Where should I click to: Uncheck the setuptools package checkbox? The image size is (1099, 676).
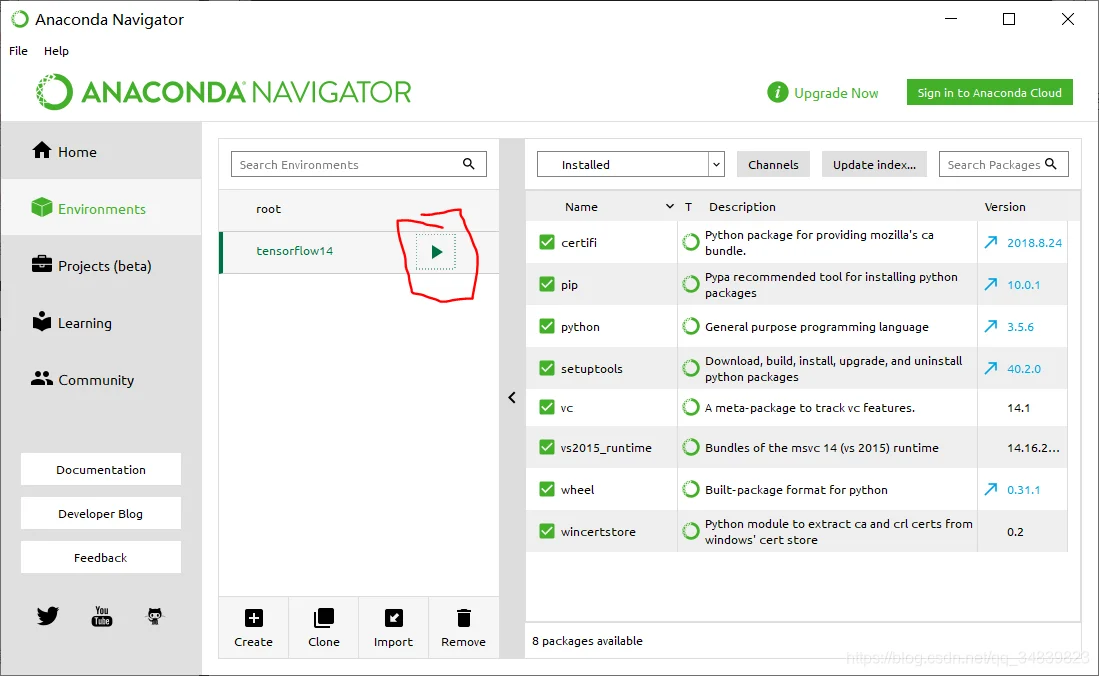[547, 368]
